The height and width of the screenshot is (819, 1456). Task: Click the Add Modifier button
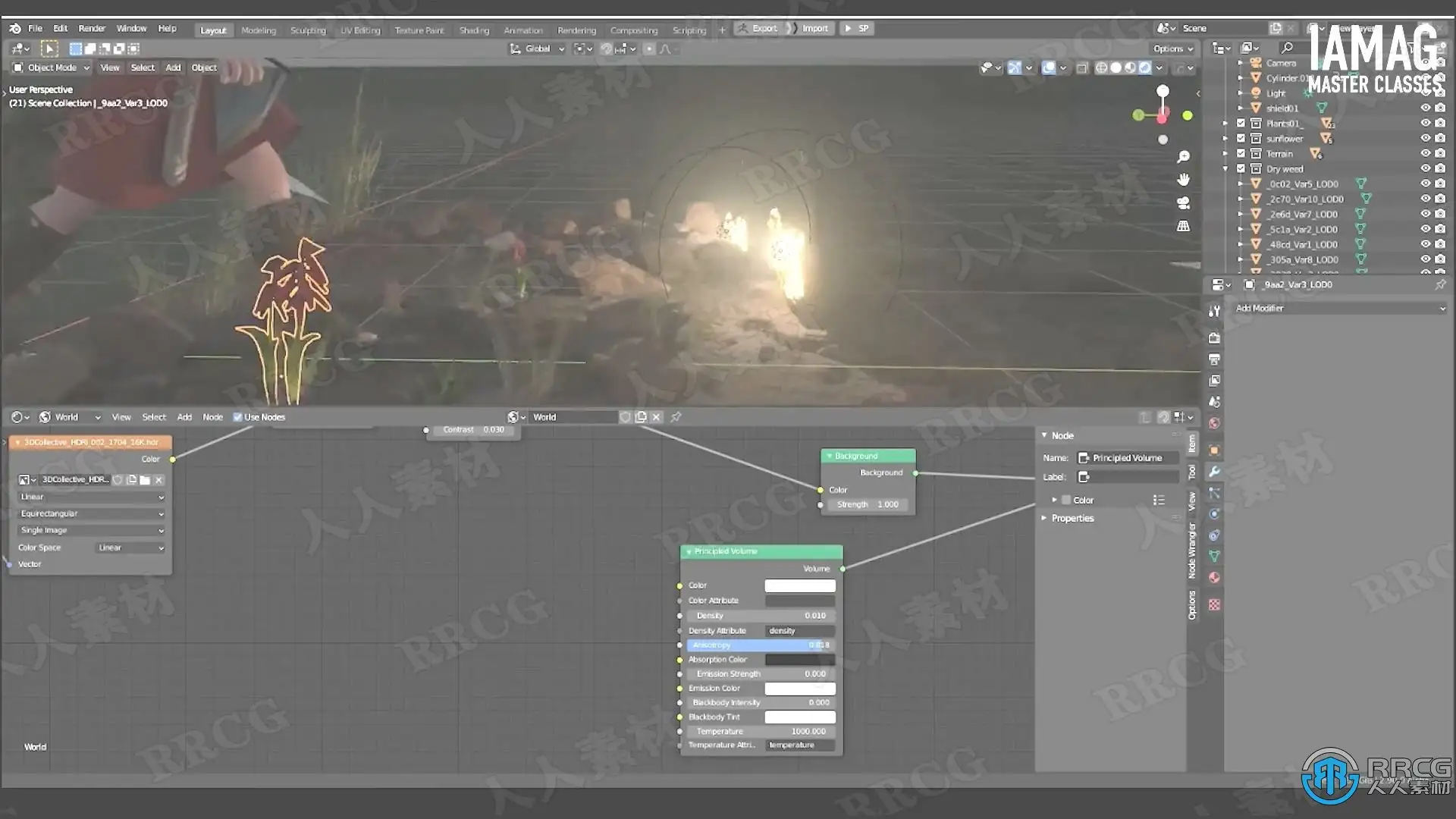click(x=1338, y=309)
